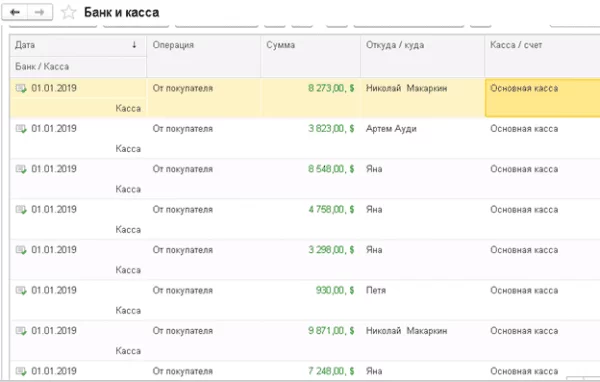Click receipt document icon in 8 273,00 row
Image resolution: width=600 pixels, height=382 pixels.
coord(21,89)
